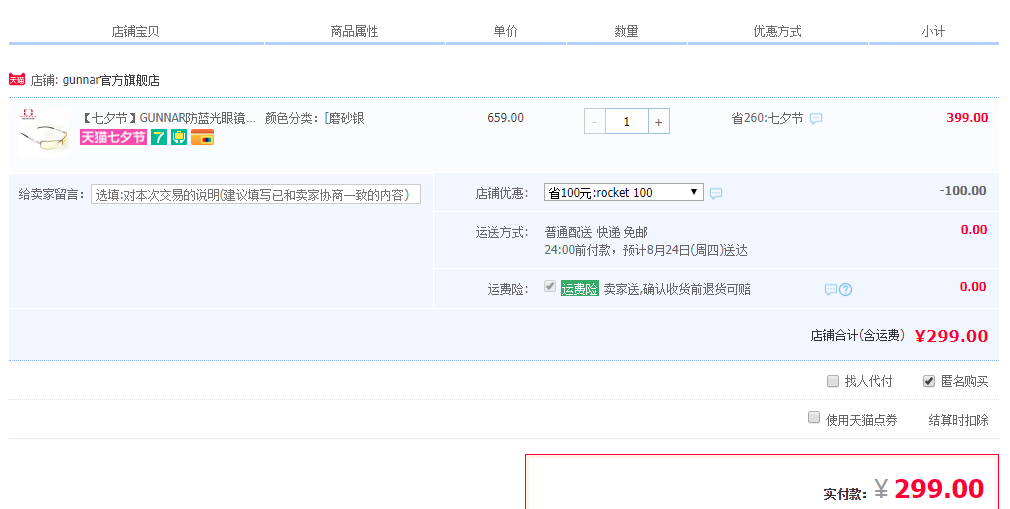Click the 单价 column header
This screenshot has height=509, width=1010.
(506, 31)
